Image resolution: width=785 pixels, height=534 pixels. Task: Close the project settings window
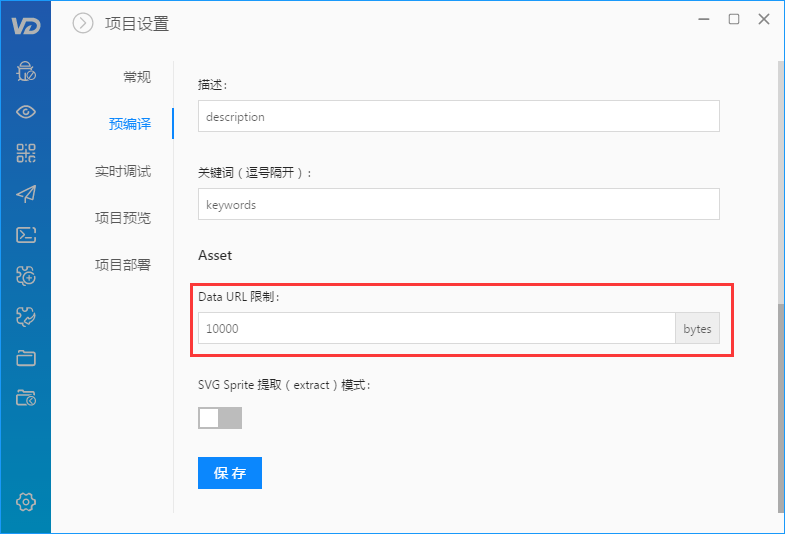pos(764,20)
